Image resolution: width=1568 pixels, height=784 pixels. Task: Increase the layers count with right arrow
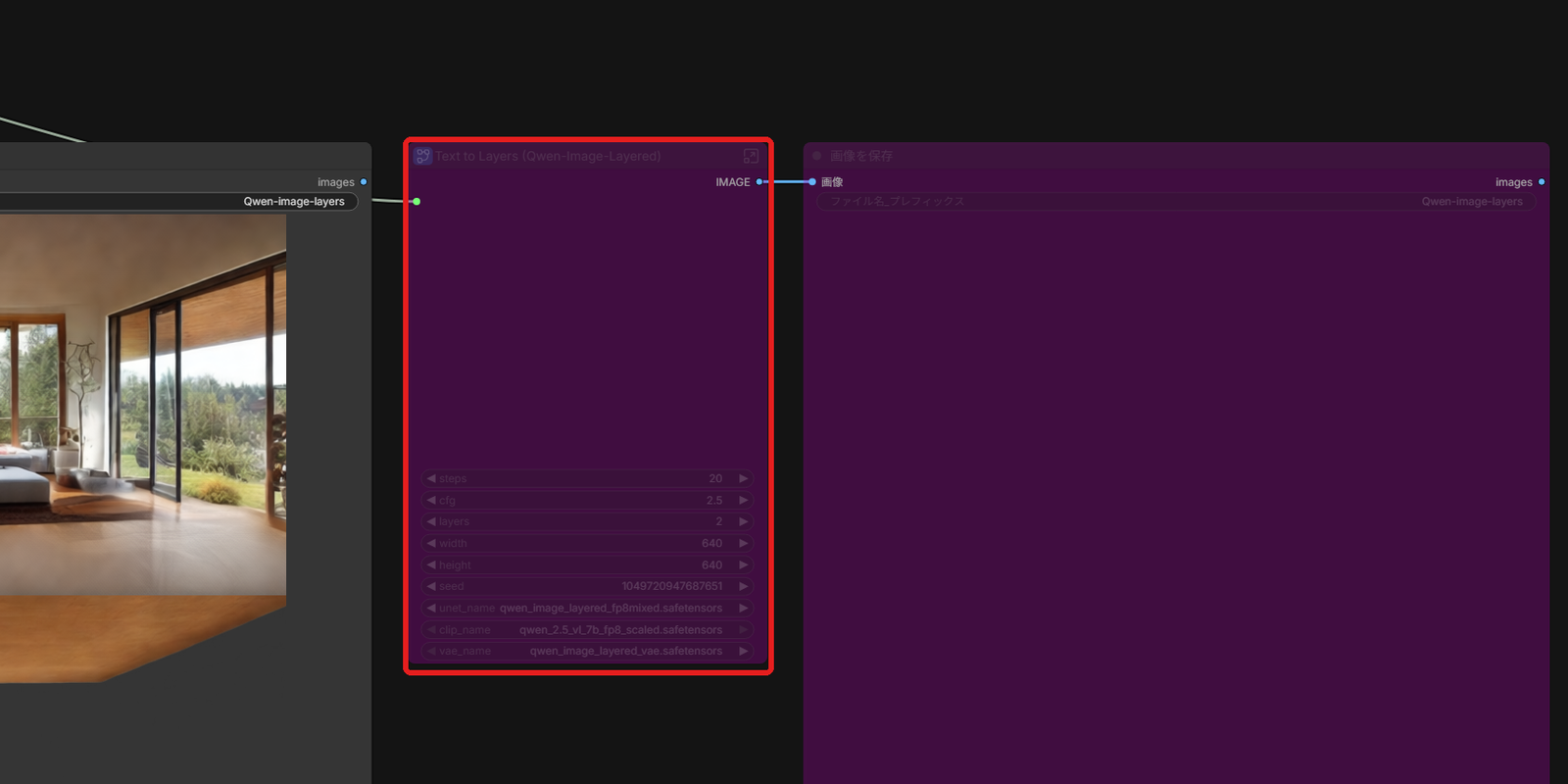point(744,521)
